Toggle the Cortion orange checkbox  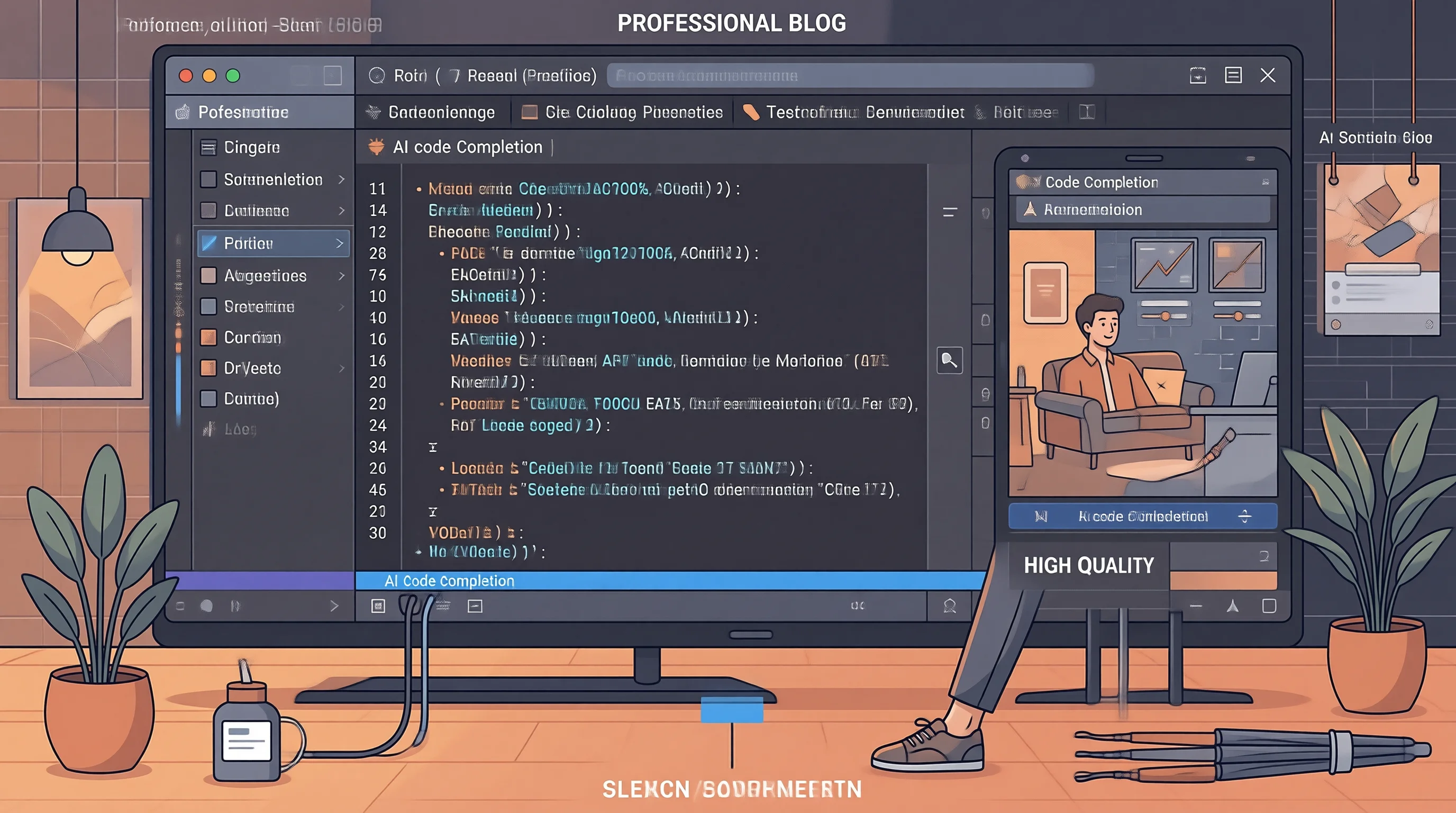pyautogui.click(x=208, y=338)
